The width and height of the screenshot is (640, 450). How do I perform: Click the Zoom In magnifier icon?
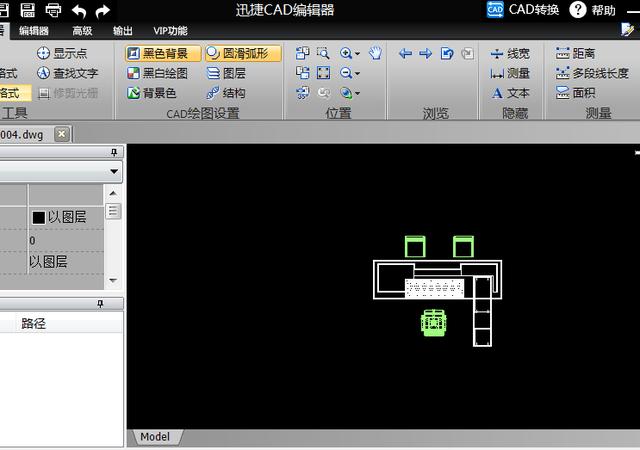346,53
